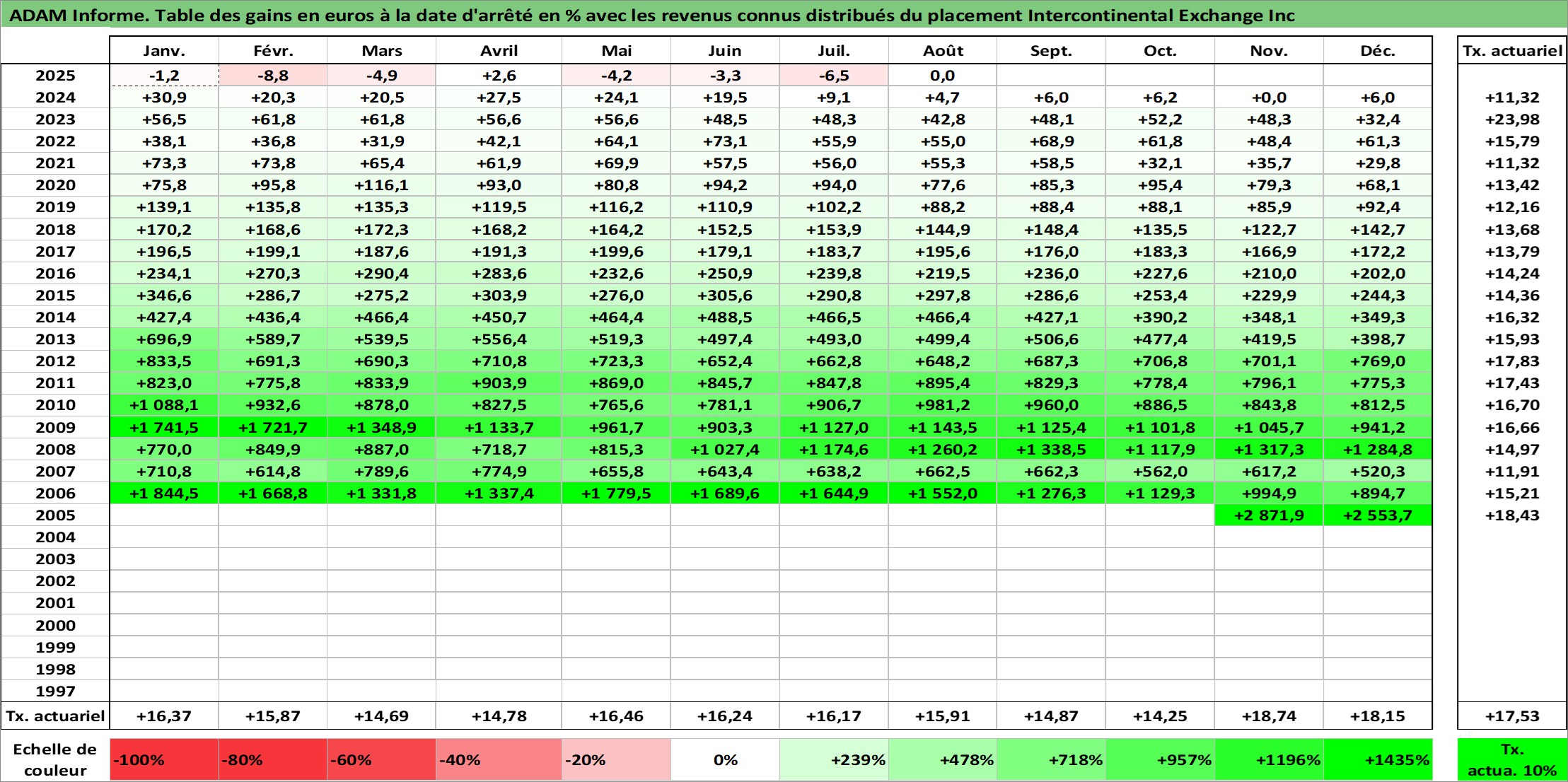Click the +16,37 January actuarial rate
Viewport: 1568px width, 782px height.
164,716
